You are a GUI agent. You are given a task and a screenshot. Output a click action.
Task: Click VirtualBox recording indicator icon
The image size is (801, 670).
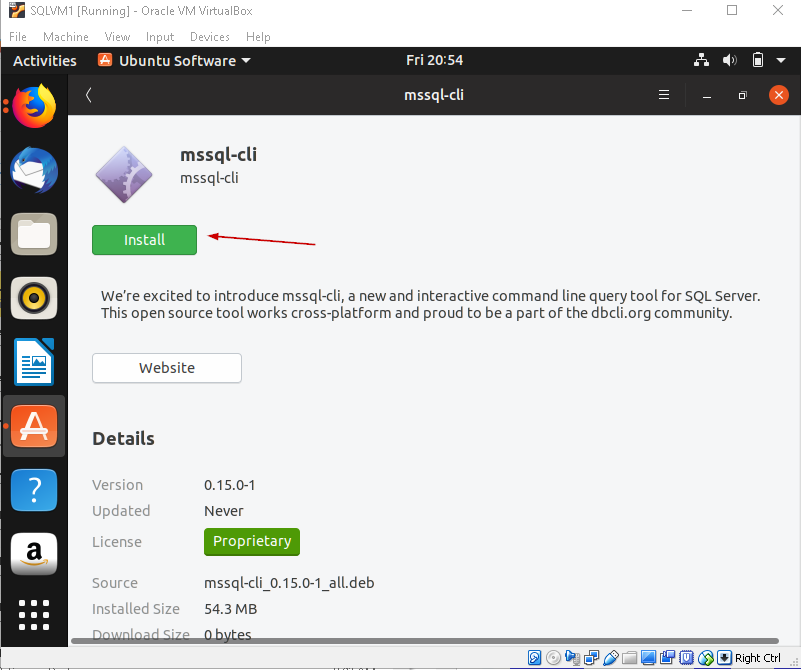(x=667, y=658)
